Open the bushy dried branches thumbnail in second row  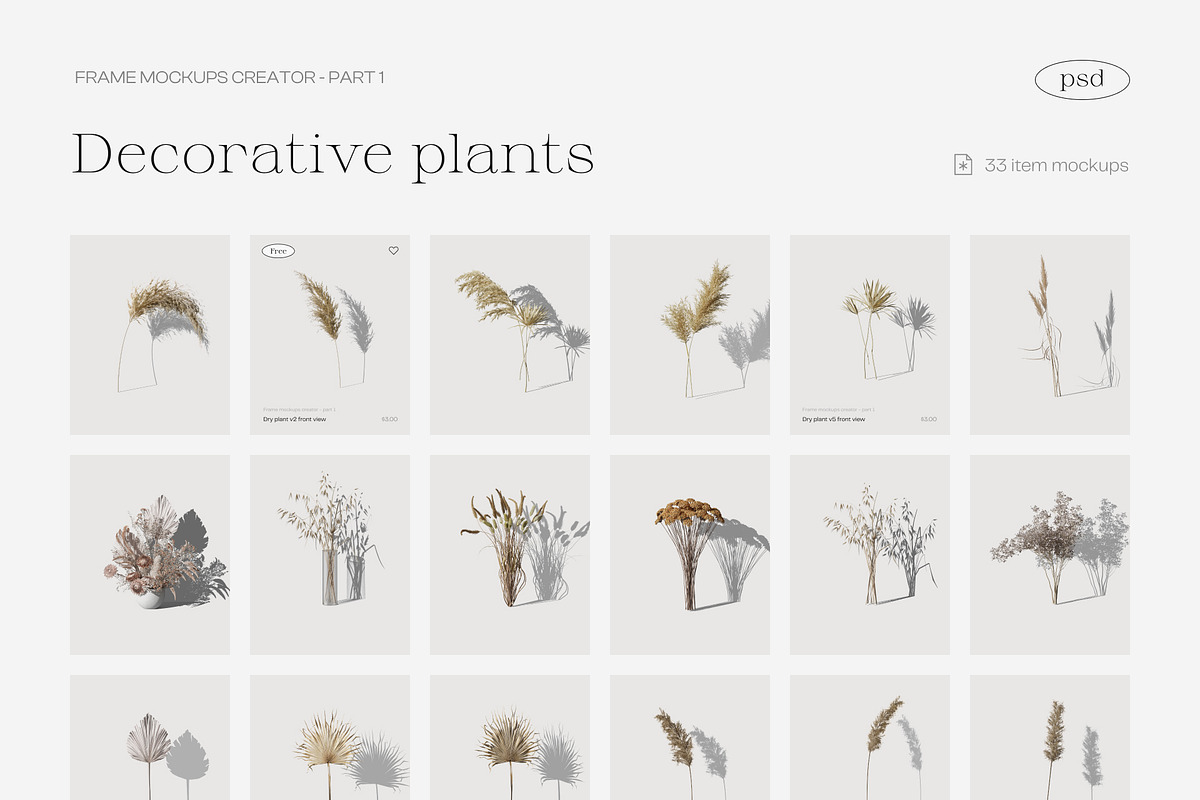[x=1050, y=555]
